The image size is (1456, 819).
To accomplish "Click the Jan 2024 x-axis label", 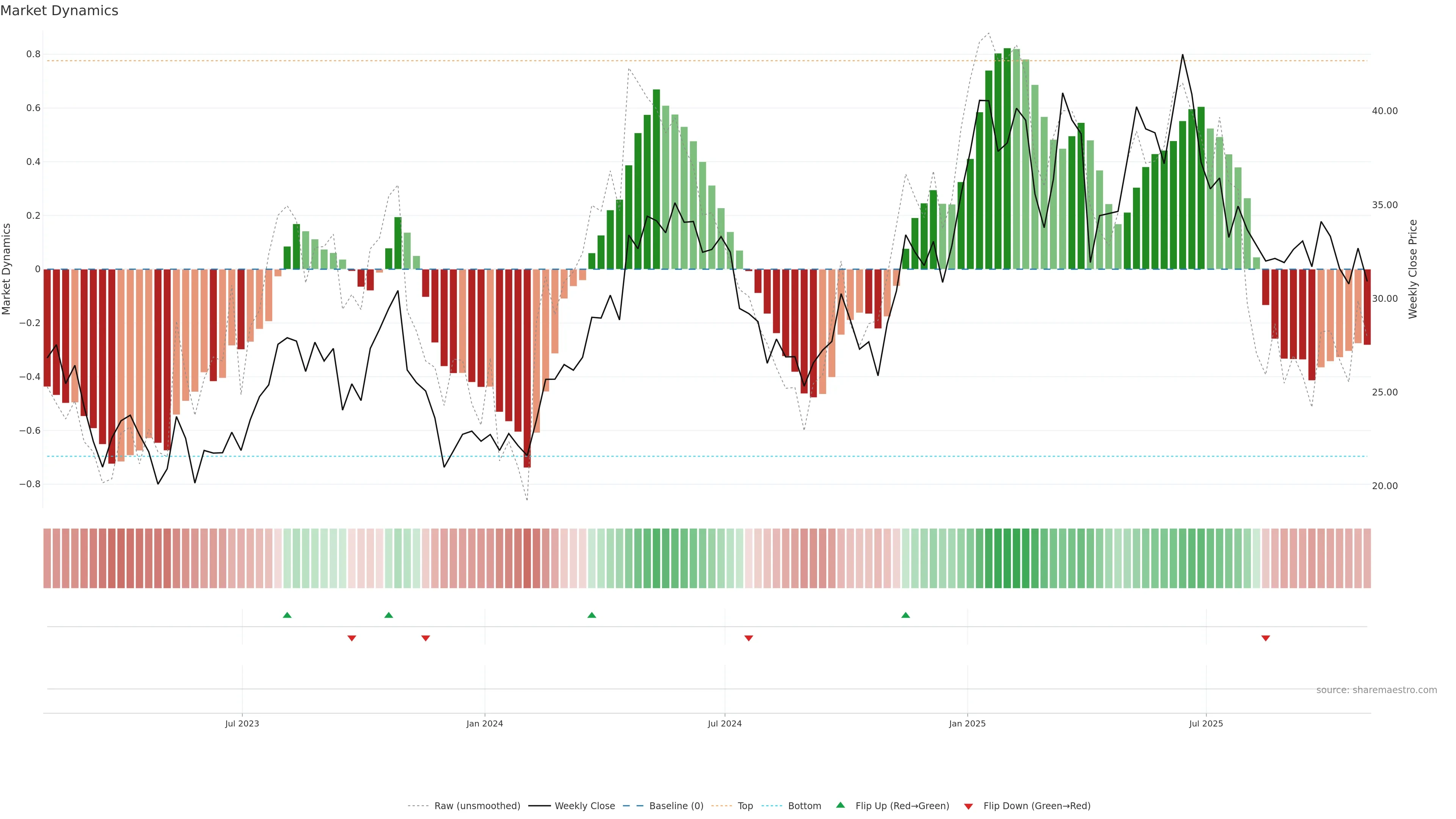I will [485, 723].
